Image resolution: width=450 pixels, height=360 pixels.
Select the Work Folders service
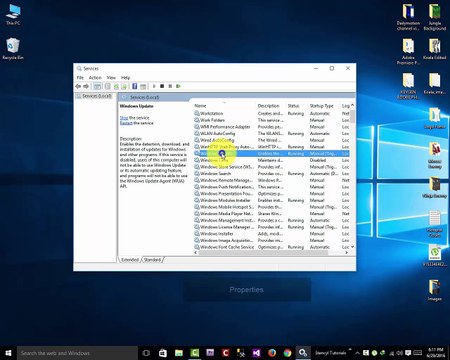tap(271, 120)
